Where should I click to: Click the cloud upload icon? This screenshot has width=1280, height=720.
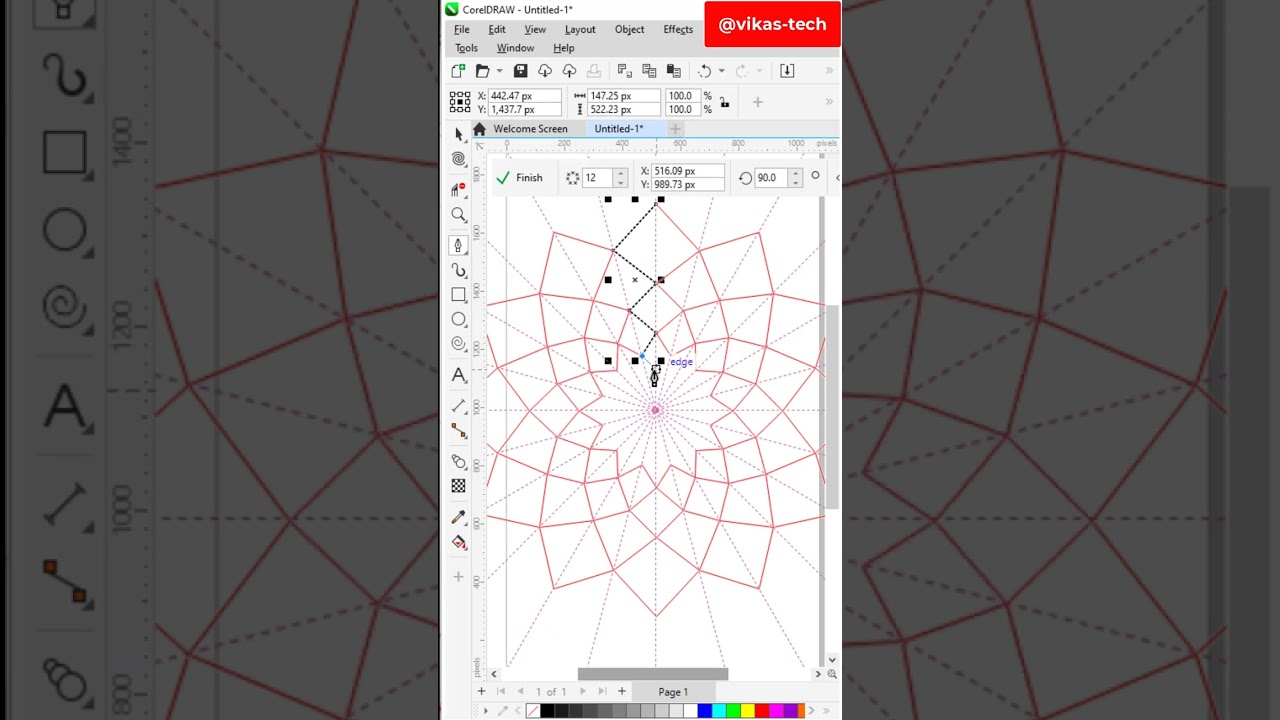coord(569,71)
